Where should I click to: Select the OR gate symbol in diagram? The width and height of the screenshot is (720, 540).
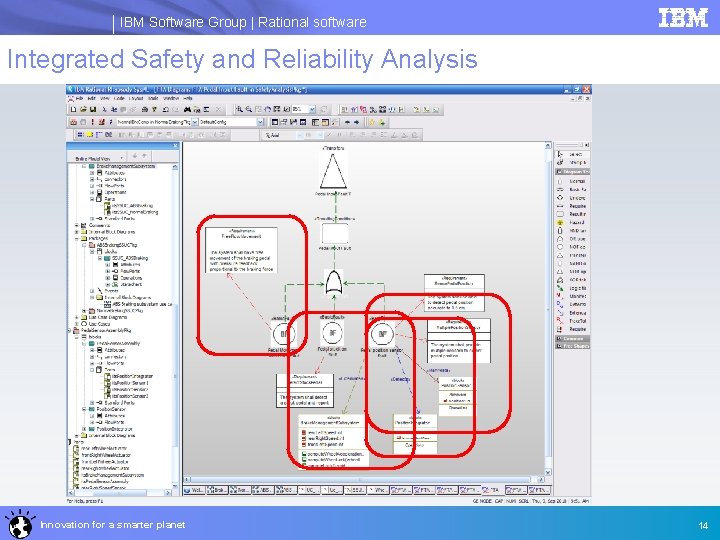(x=334, y=282)
